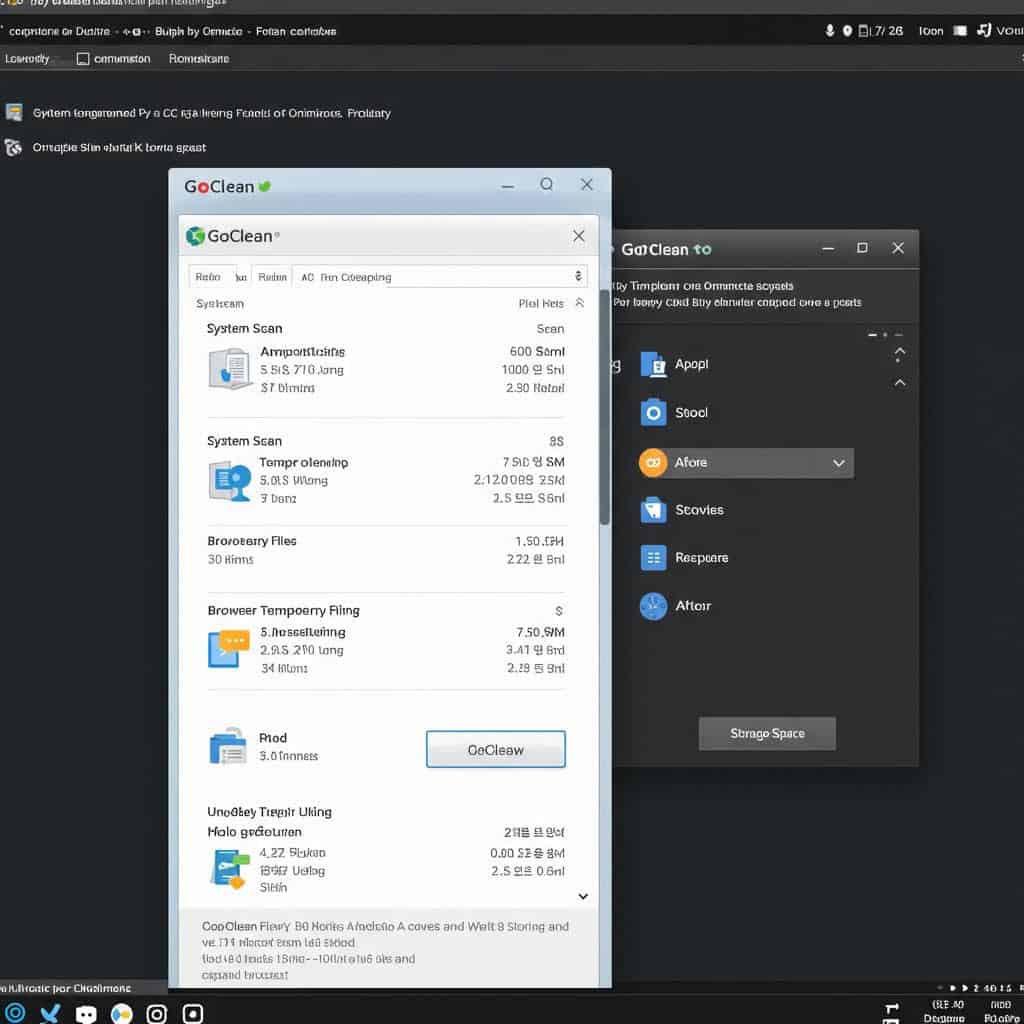The width and height of the screenshot is (1024, 1024).
Task: Collapse the Plal Hels chevron
Action: point(578,303)
